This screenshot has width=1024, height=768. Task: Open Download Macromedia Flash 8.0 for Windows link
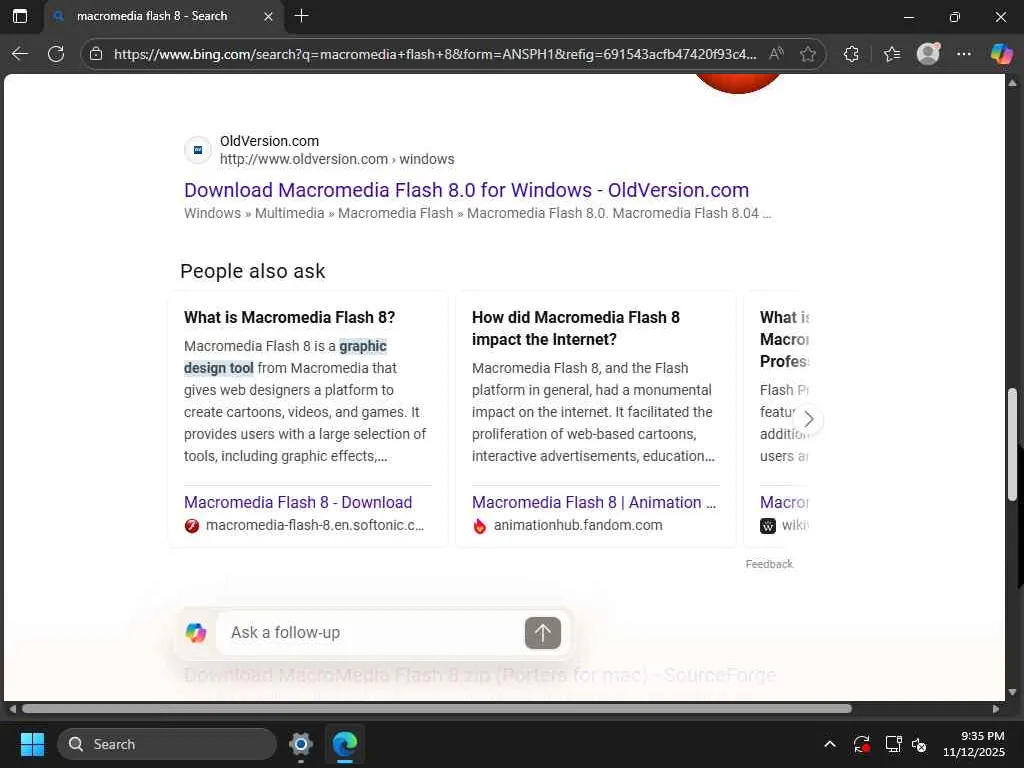coord(466,190)
